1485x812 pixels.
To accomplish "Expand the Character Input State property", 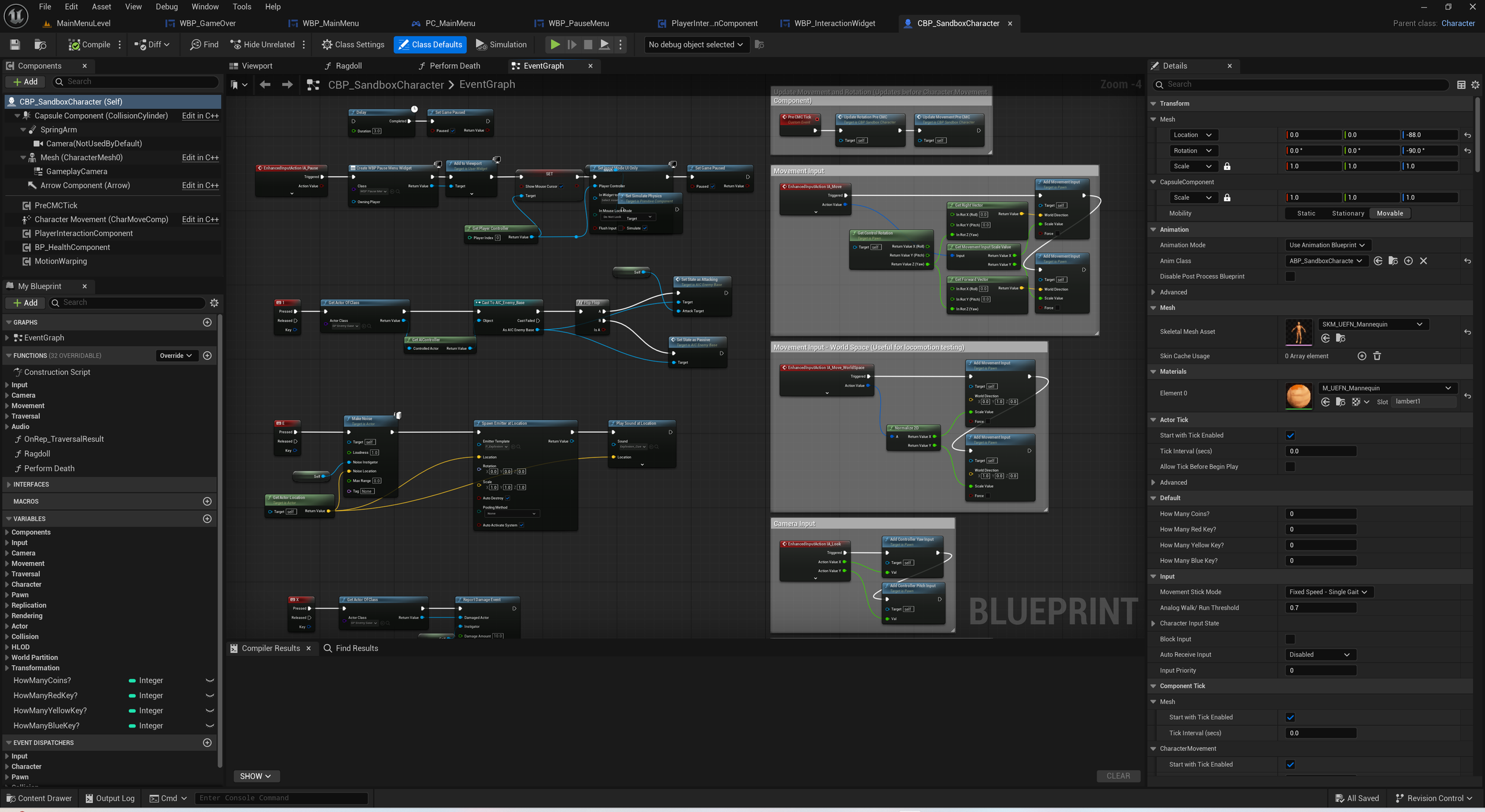I will coord(1154,624).
